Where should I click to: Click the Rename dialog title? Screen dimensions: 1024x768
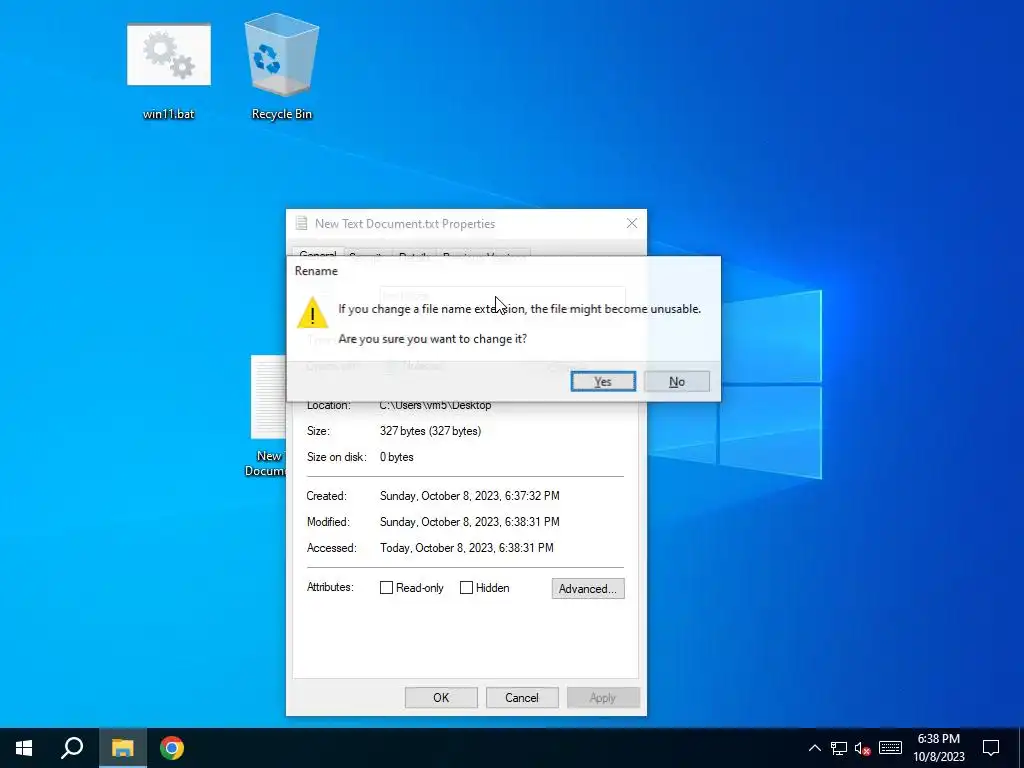coord(316,271)
